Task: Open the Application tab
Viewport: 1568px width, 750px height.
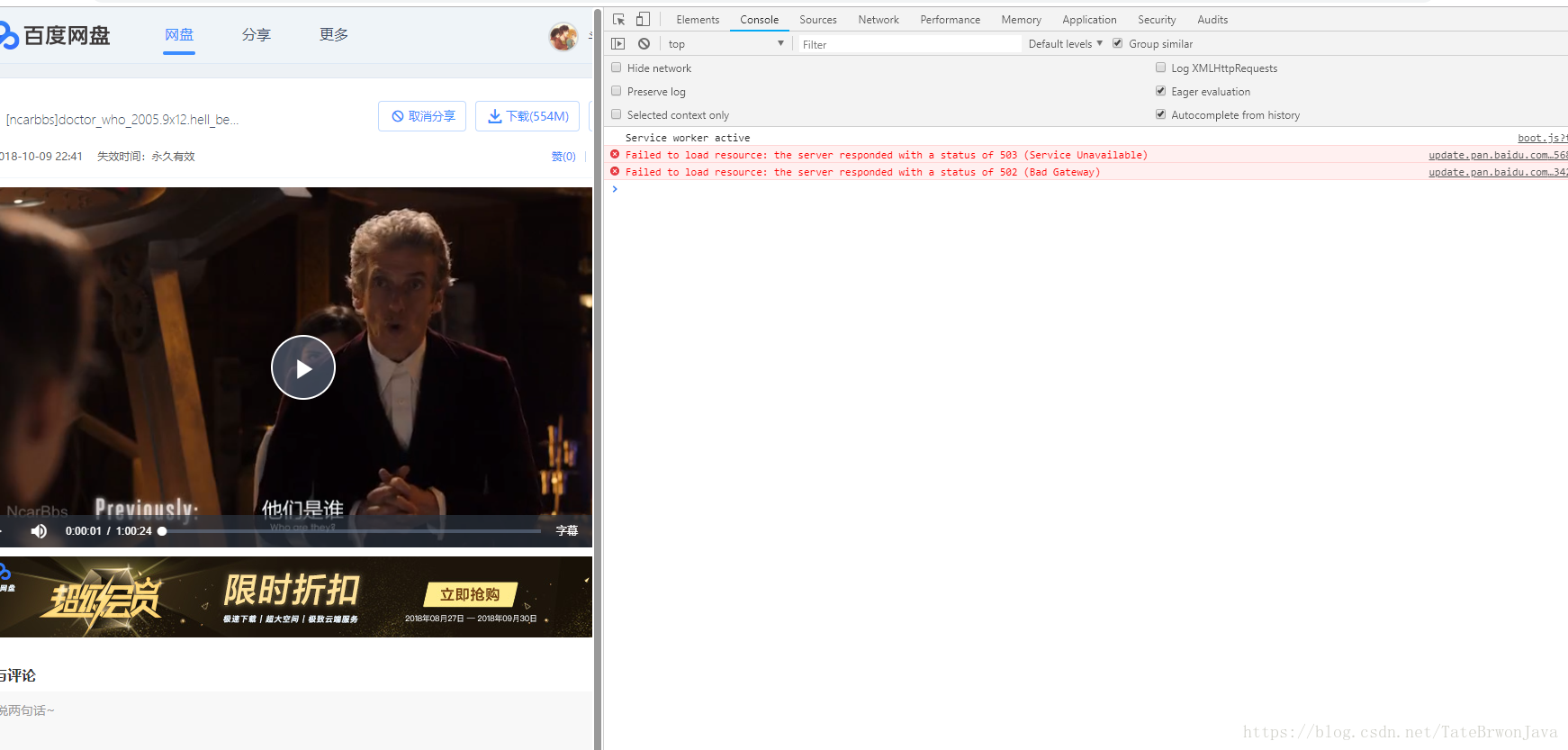Action: click(1089, 20)
